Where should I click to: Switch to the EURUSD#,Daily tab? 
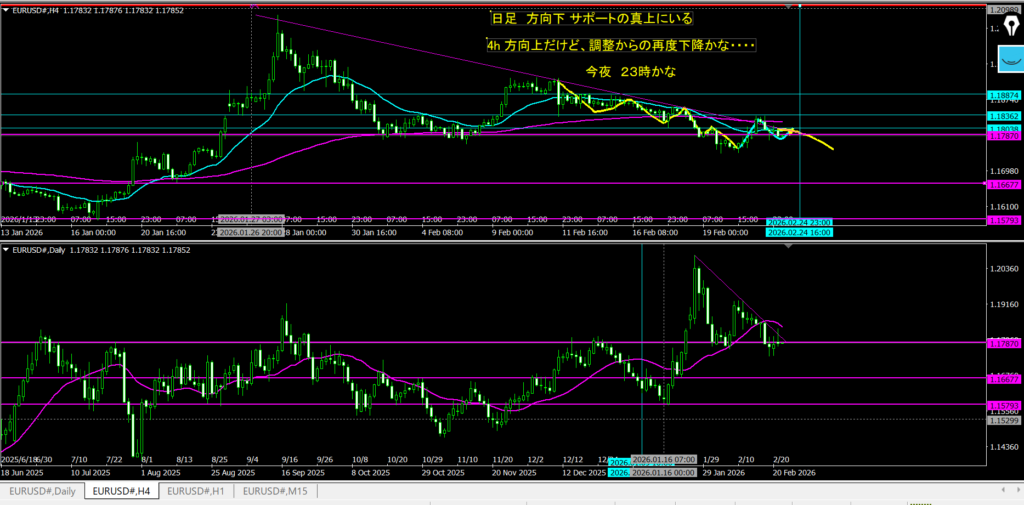[42, 491]
